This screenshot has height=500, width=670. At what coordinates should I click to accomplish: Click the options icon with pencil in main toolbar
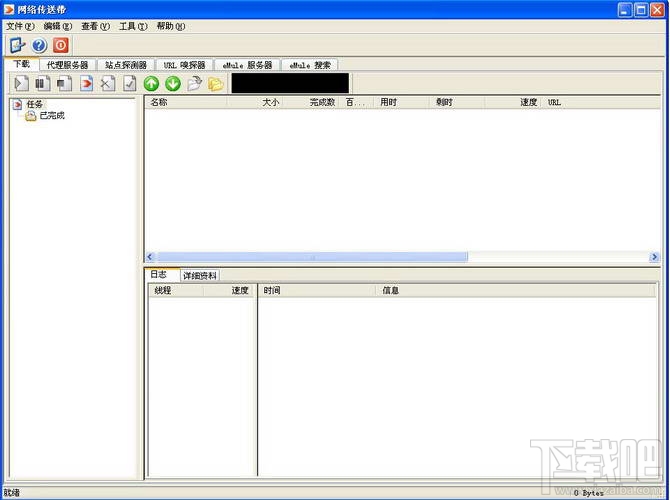point(18,45)
